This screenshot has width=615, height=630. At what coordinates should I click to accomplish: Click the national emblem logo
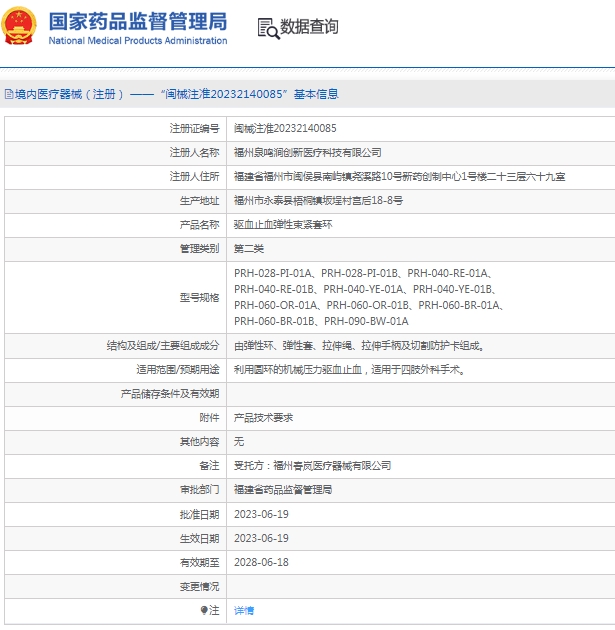pos(18,26)
